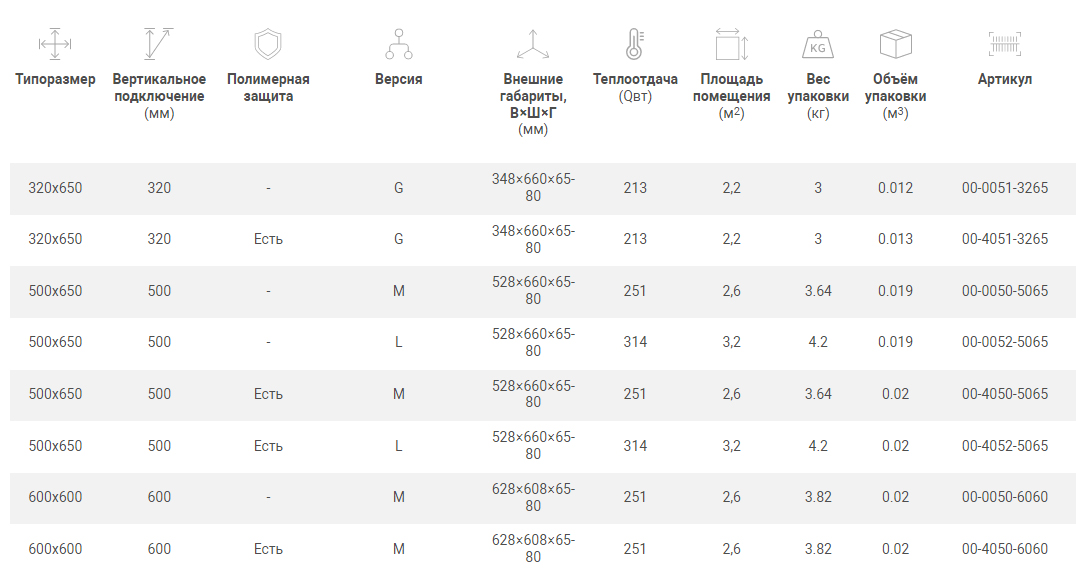This screenshot has width=1076, height=588.
Task: Click the polymer protection shield icon
Action: coord(268,44)
